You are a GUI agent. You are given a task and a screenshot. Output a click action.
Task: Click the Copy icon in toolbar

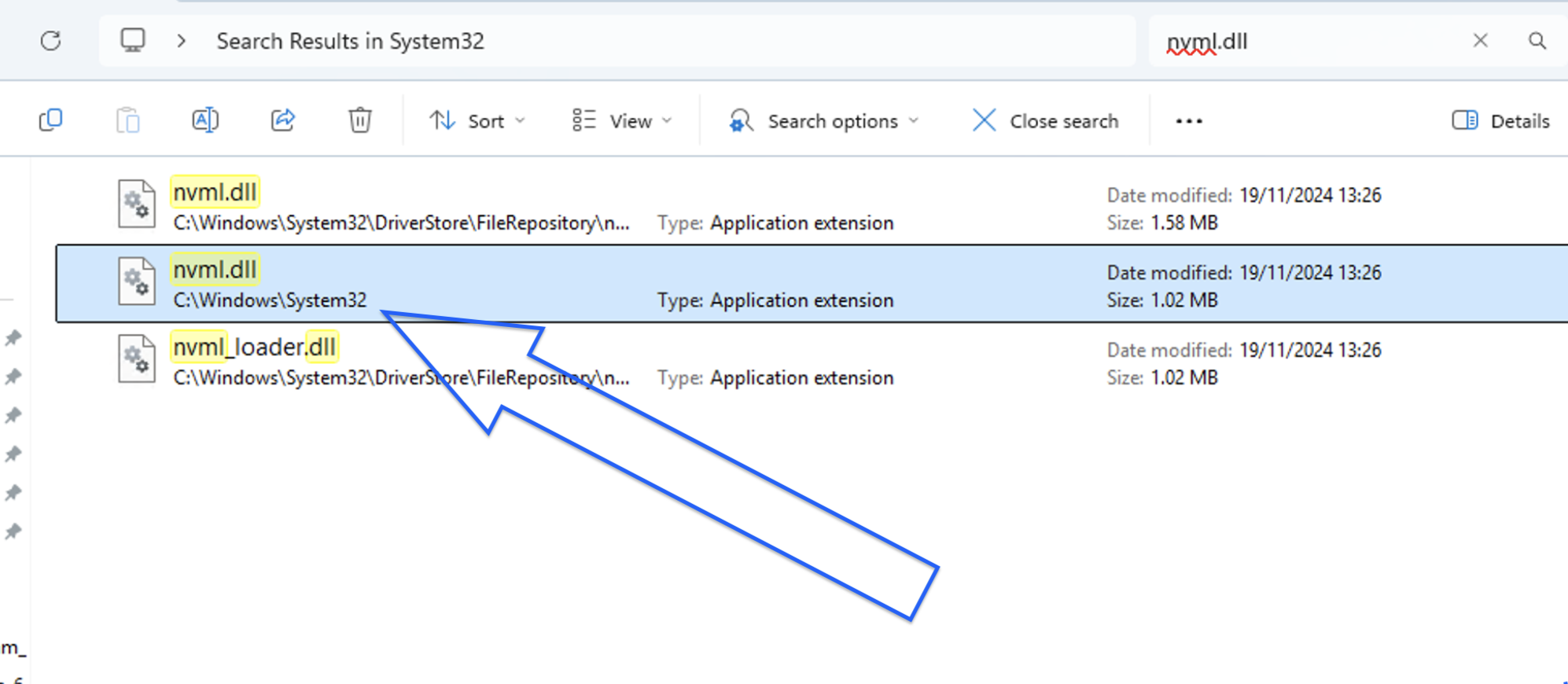tap(51, 120)
